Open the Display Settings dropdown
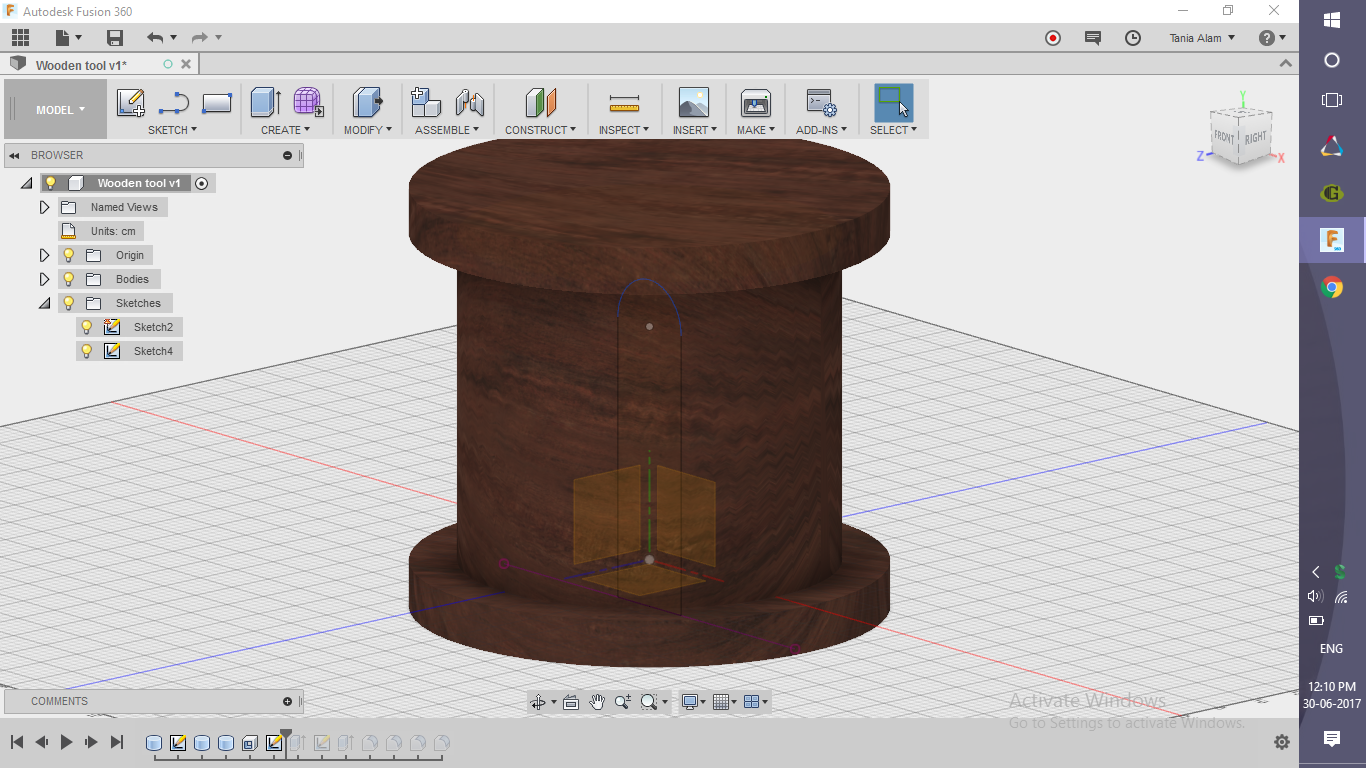 pos(693,702)
